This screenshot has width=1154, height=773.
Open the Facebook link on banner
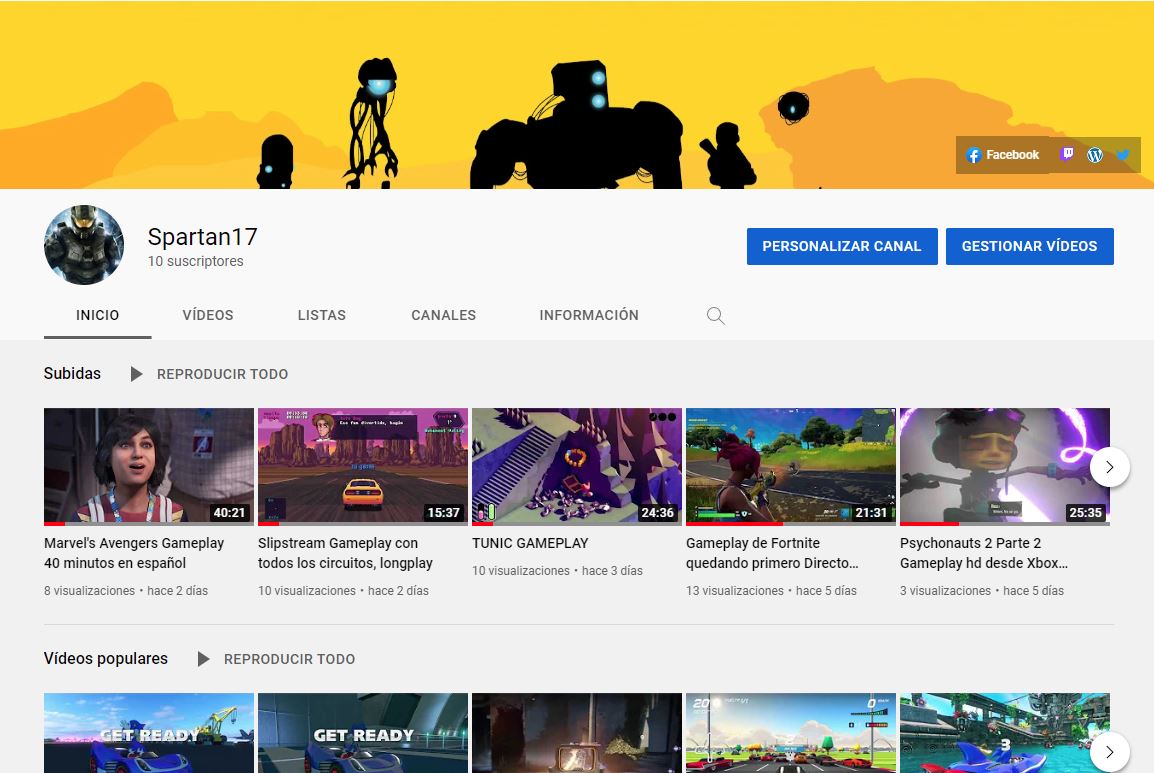point(1002,155)
